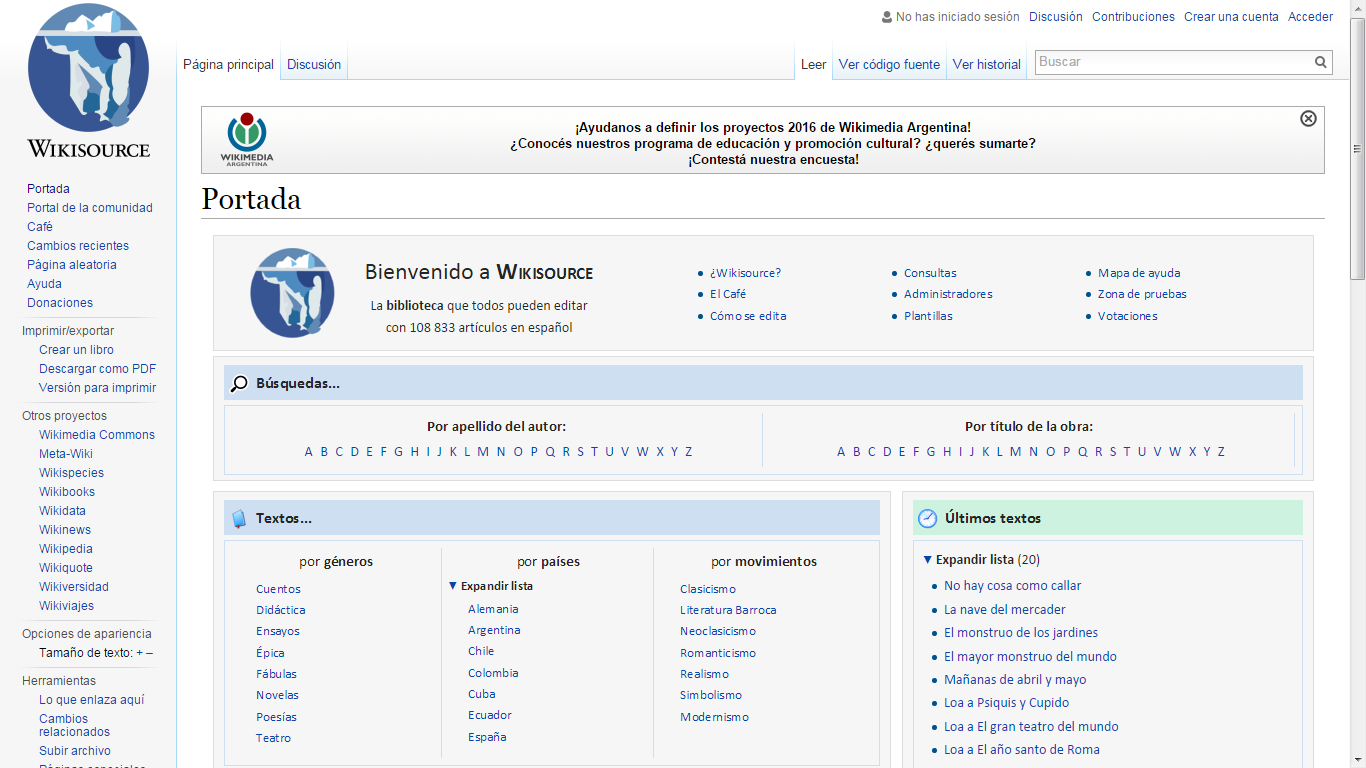Increase text size with plus sign
Image resolution: width=1366 pixels, height=768 pixels.
pyautogui.click(x=139, y=653)
